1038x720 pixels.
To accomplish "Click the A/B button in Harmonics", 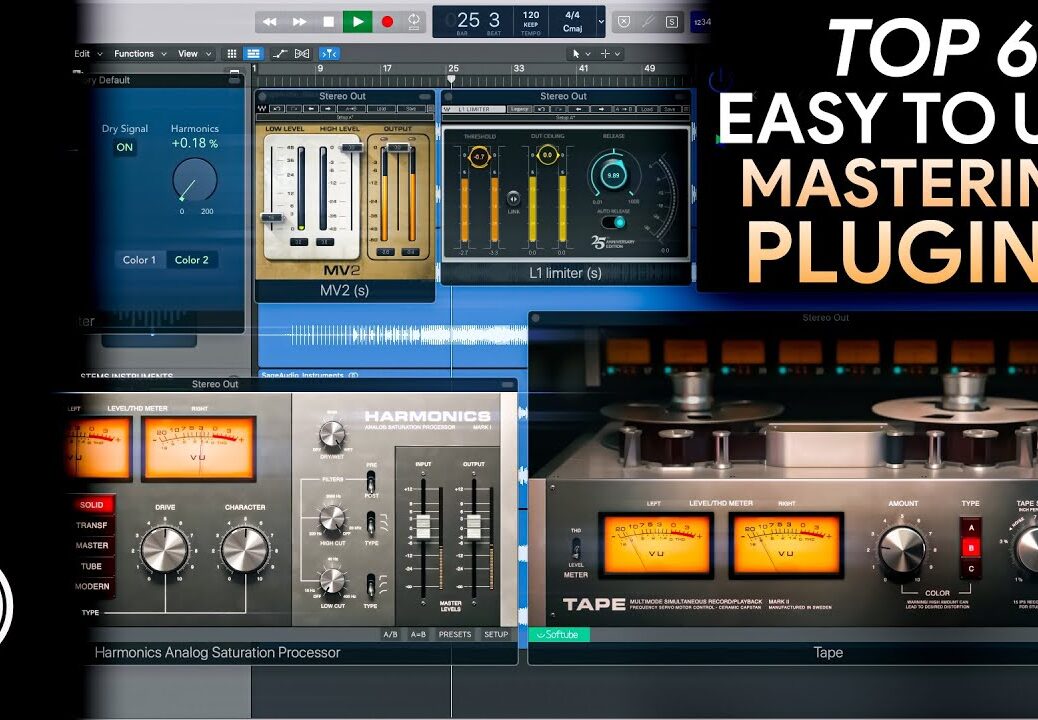I will (391, 634).
